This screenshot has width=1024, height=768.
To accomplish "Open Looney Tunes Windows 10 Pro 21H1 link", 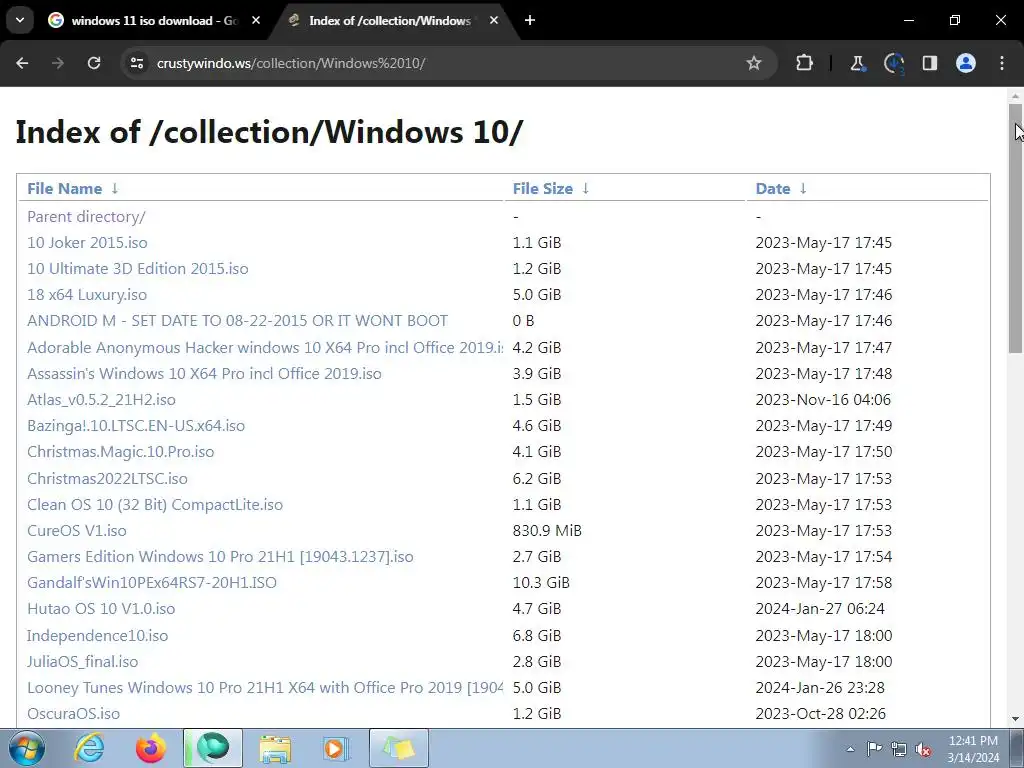I will coord(265,688).
